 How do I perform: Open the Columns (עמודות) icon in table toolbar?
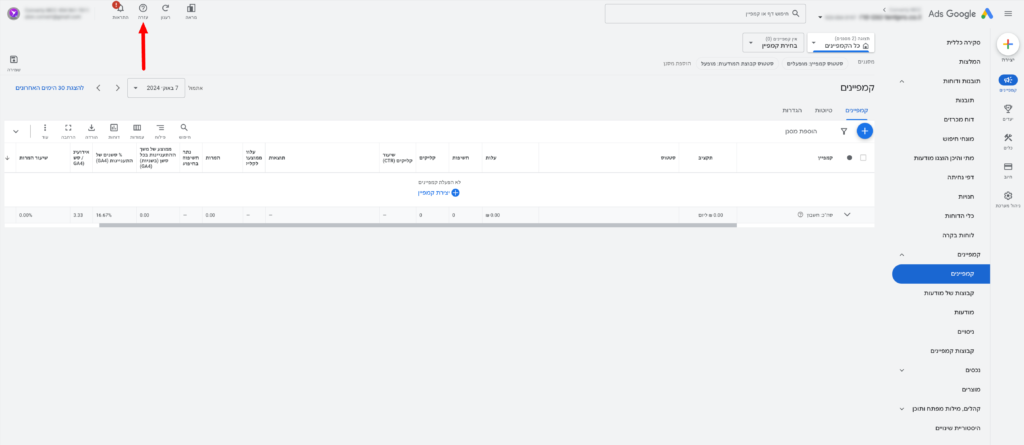tap(137, 129)
